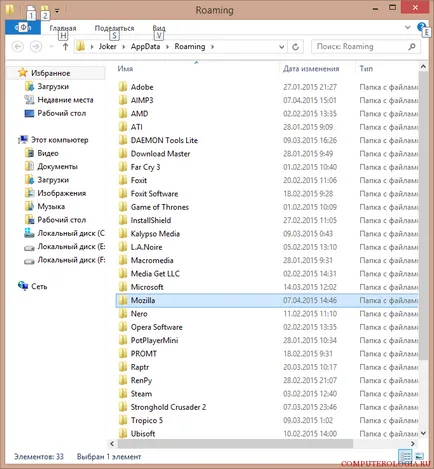Go up one folder level arrow

[x=65, y=47]
